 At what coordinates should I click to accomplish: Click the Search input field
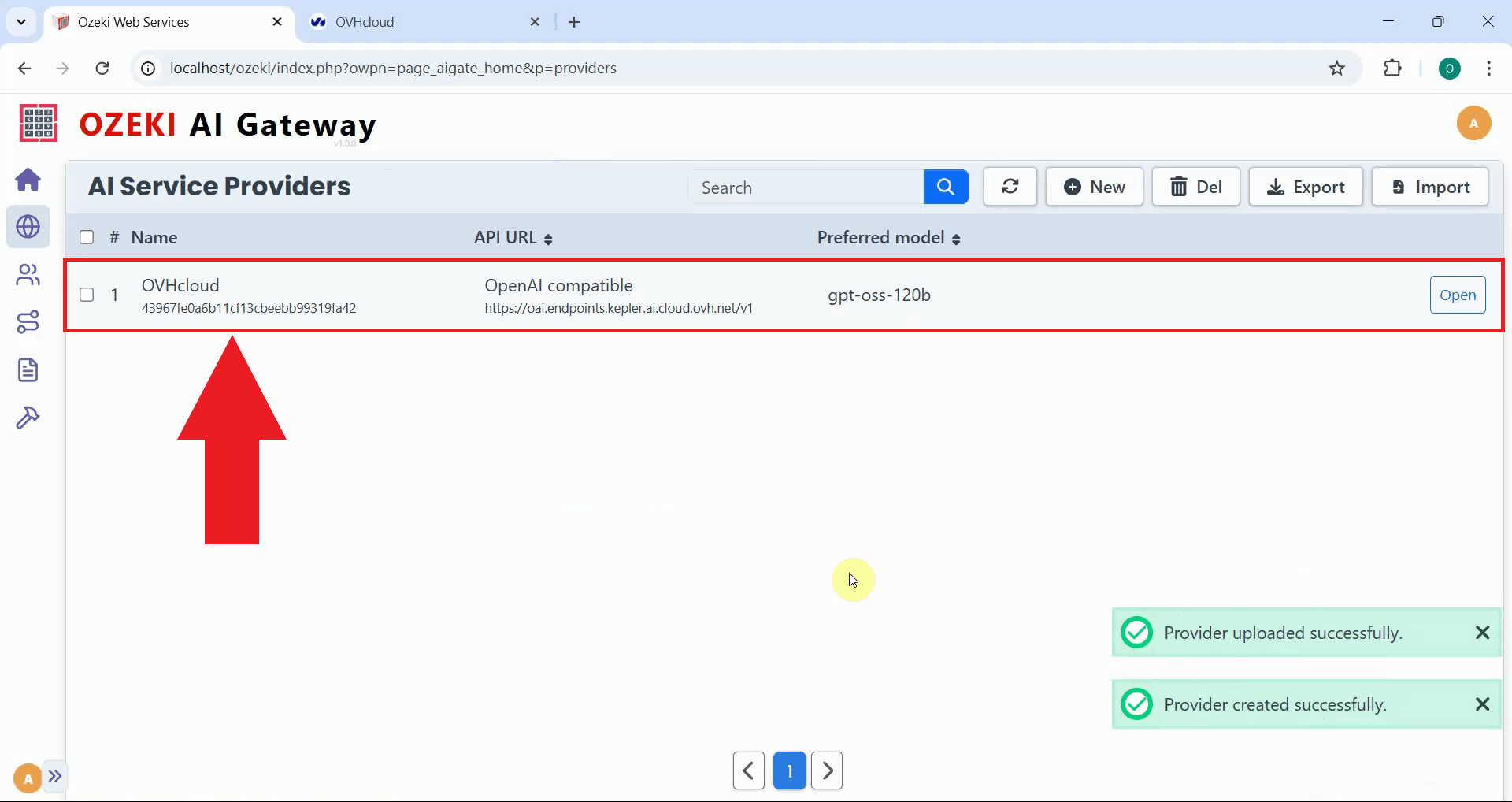tap(806, 188)
